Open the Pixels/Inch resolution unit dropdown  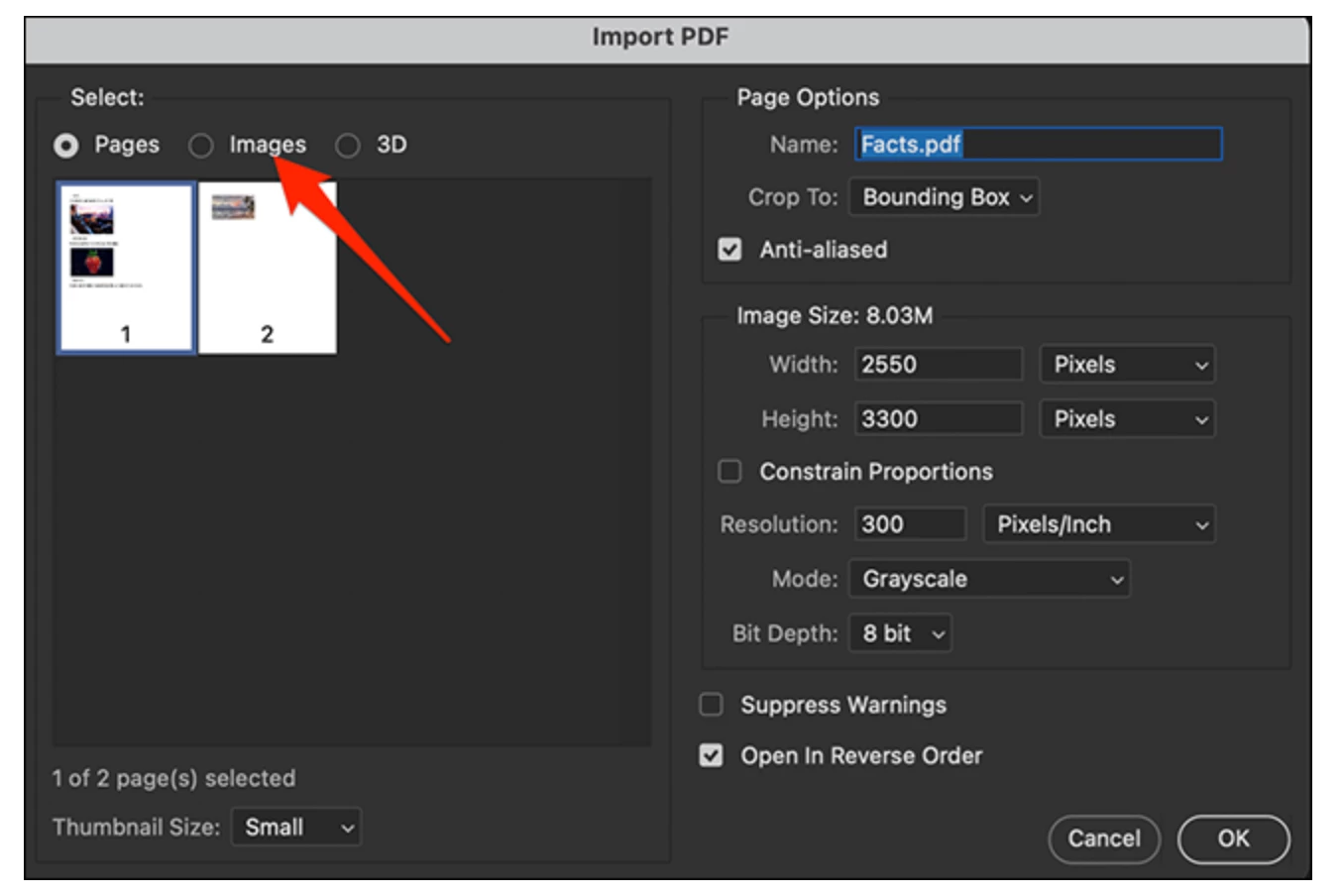click(x=1099, y=524)
